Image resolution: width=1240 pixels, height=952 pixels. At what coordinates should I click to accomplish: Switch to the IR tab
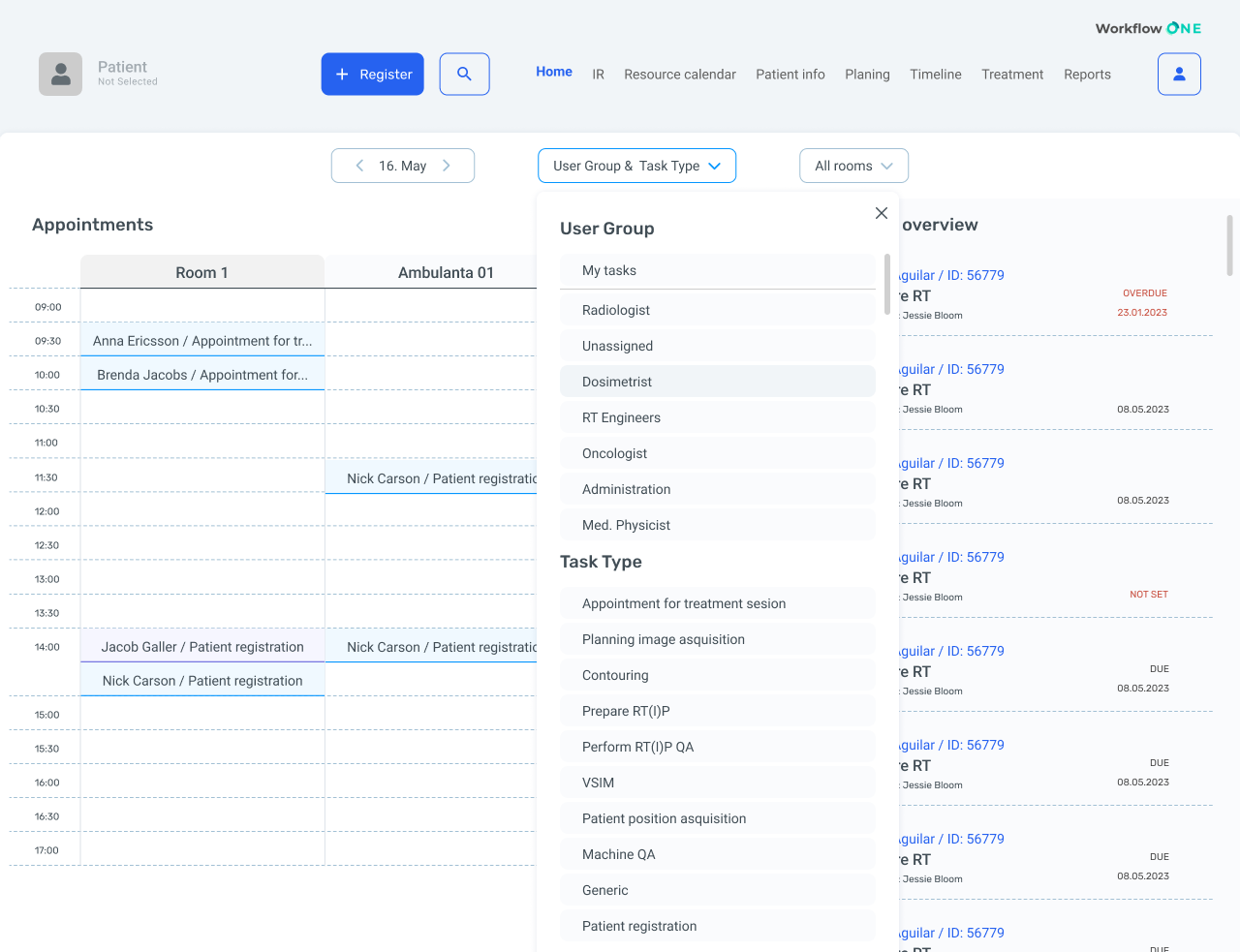coord(599,75)
